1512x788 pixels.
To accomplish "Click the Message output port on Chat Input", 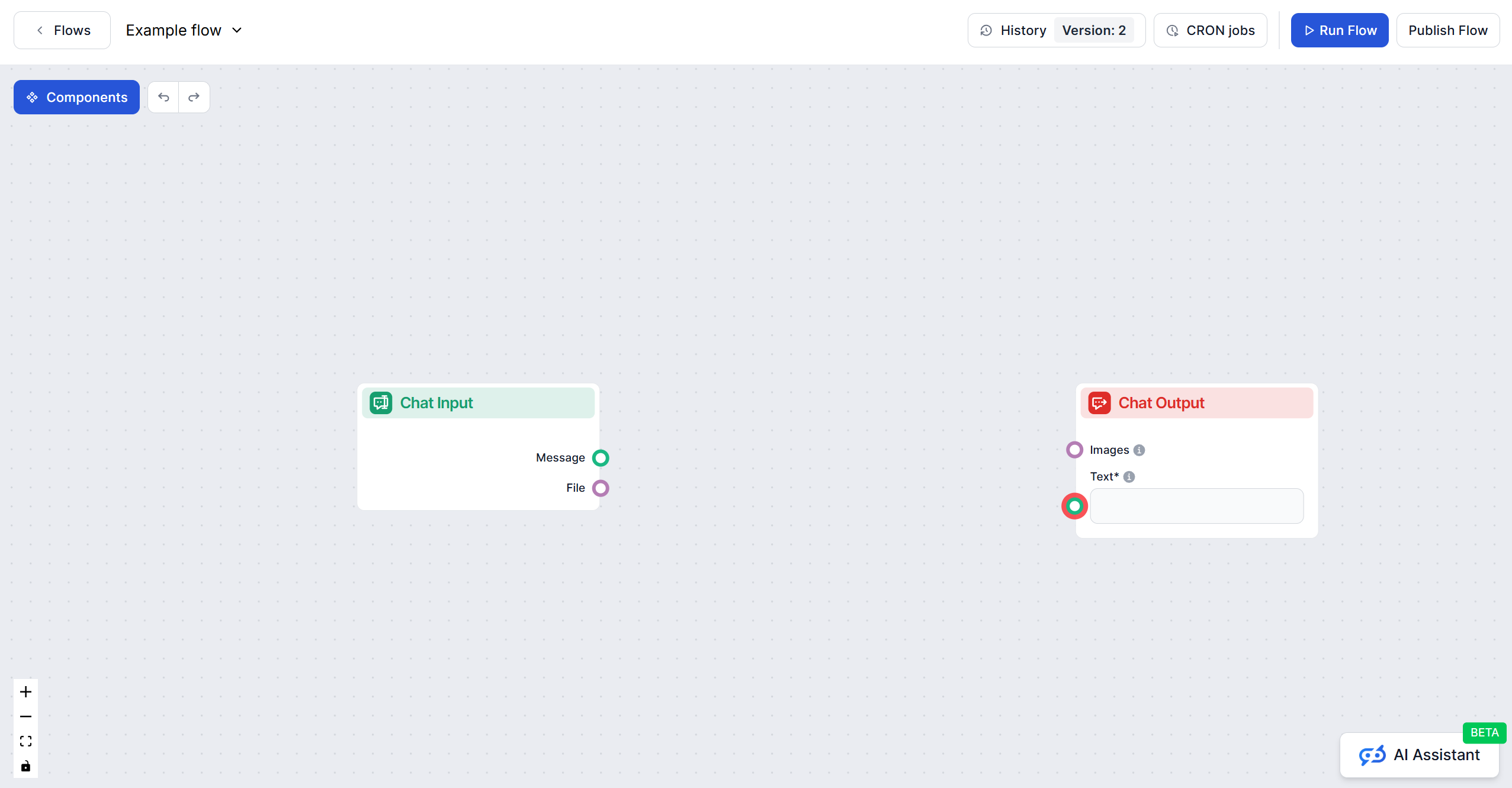I will [x=601, y=457].
